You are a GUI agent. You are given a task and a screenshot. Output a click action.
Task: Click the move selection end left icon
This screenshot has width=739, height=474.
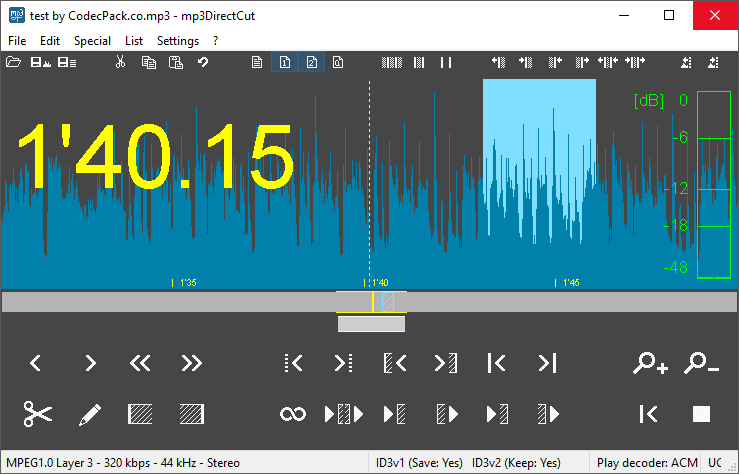pyautogui.click(x=555, y=62)
